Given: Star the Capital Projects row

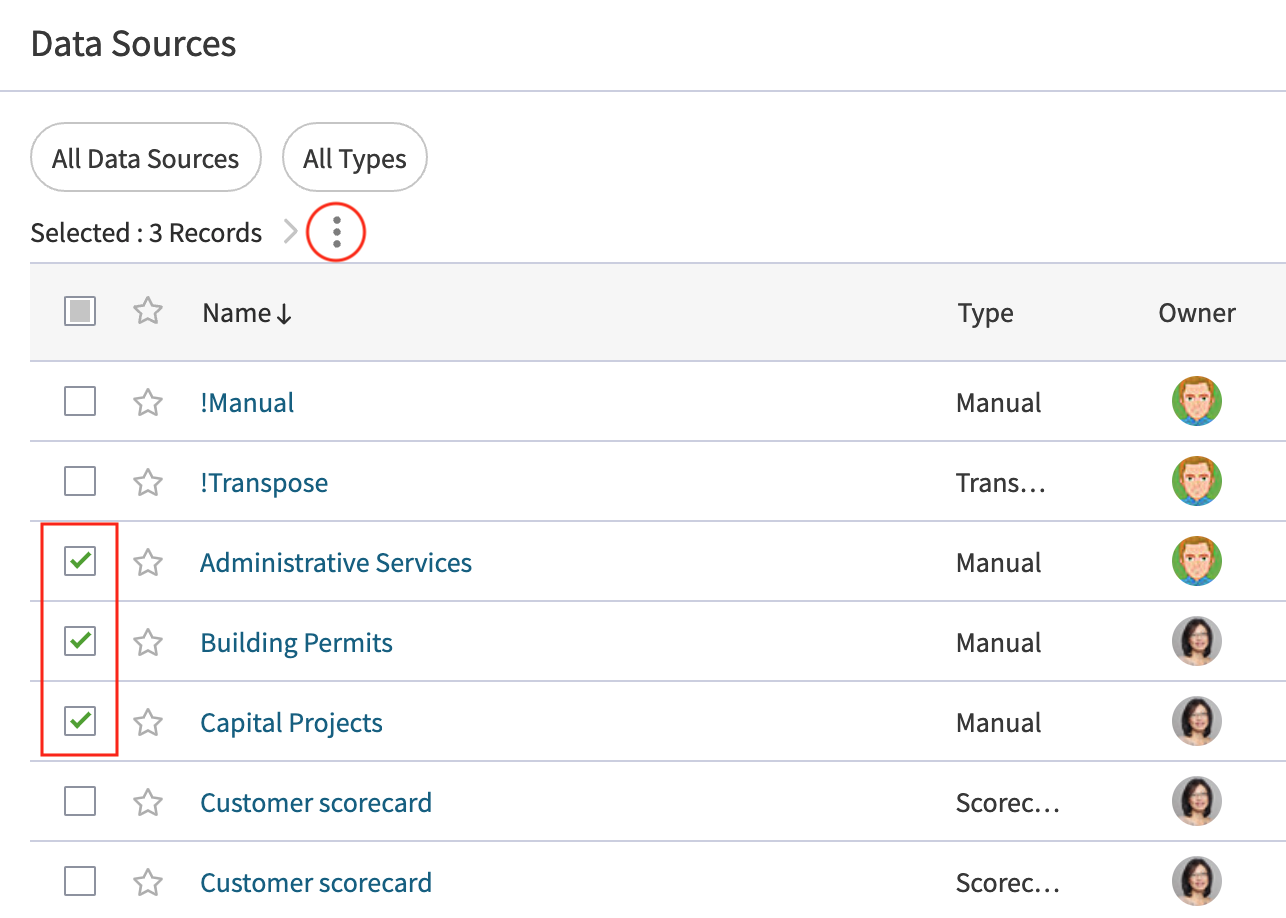Looking at the screenshot, I should 148,721.
